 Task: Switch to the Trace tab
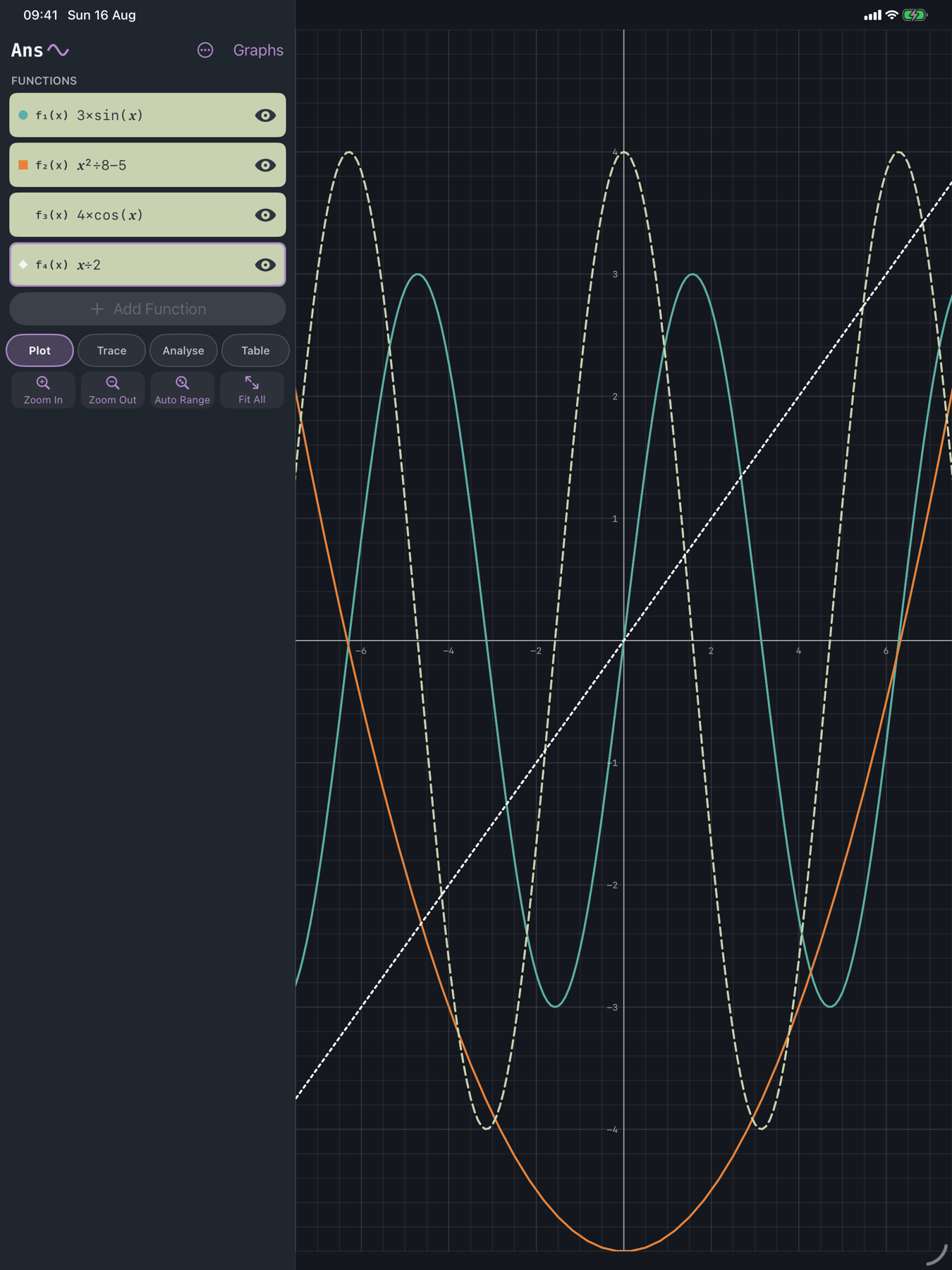point(111,351)
